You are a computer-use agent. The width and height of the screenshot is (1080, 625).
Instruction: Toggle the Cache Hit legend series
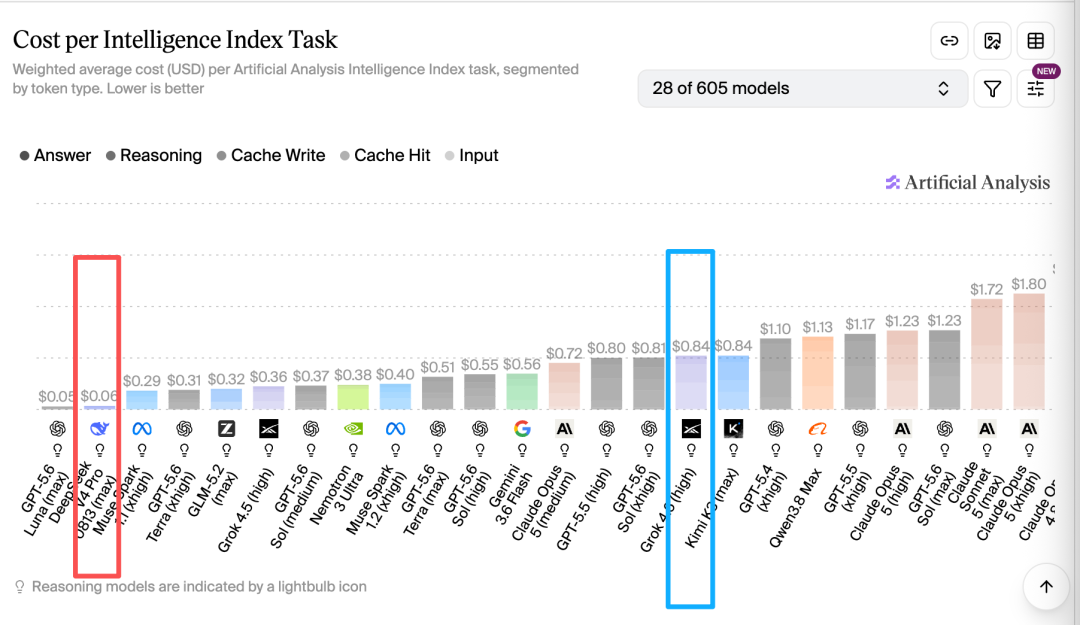click(385, 156)
